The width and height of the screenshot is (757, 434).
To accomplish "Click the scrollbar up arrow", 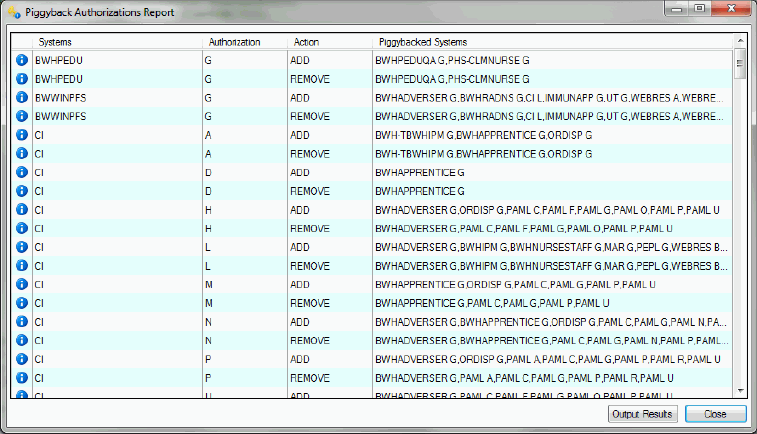I will (x=740, y=55).
